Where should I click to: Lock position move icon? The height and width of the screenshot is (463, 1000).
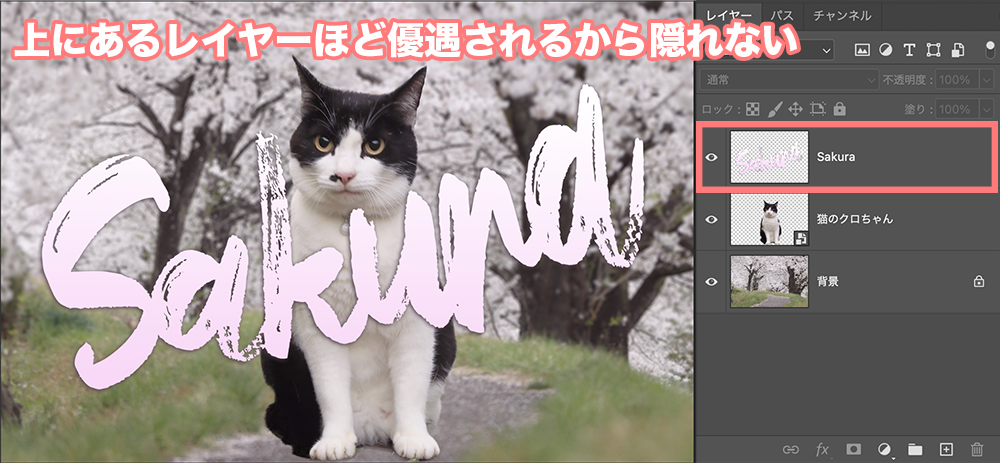795,109
